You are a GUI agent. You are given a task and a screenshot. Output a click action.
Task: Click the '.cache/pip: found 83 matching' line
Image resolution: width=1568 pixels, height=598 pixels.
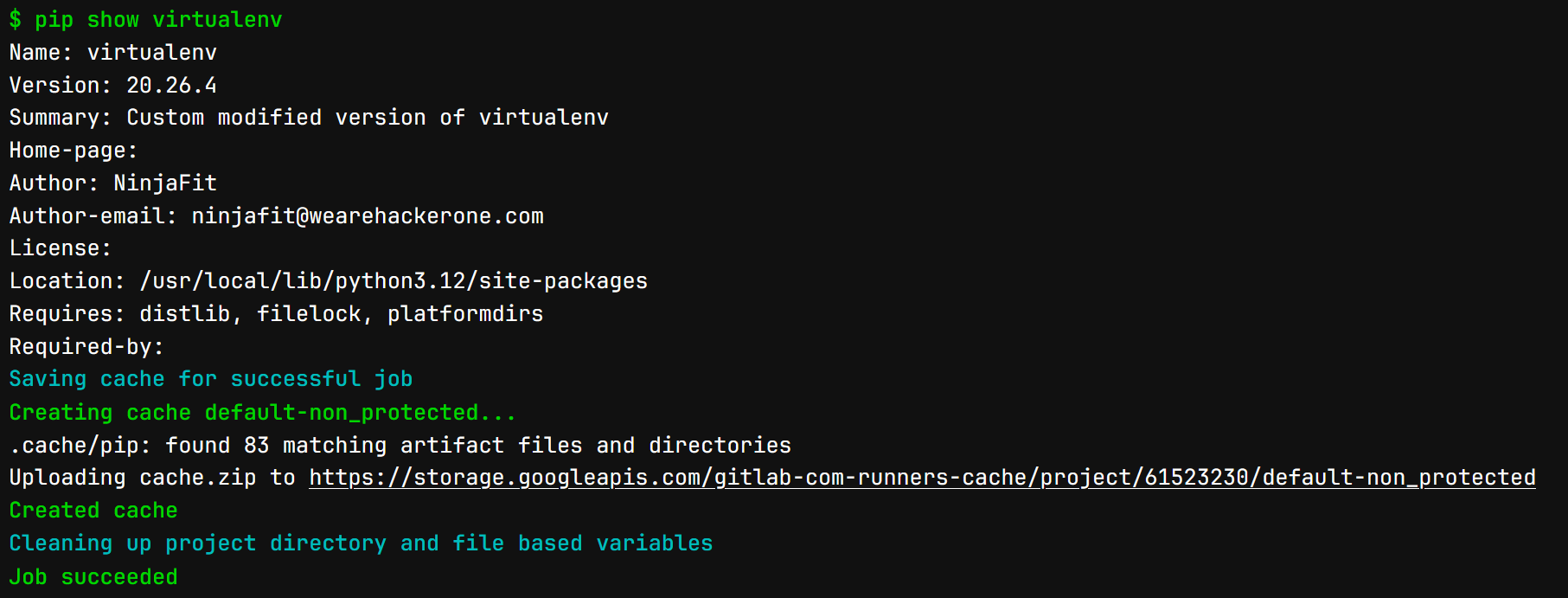(400, 446)
